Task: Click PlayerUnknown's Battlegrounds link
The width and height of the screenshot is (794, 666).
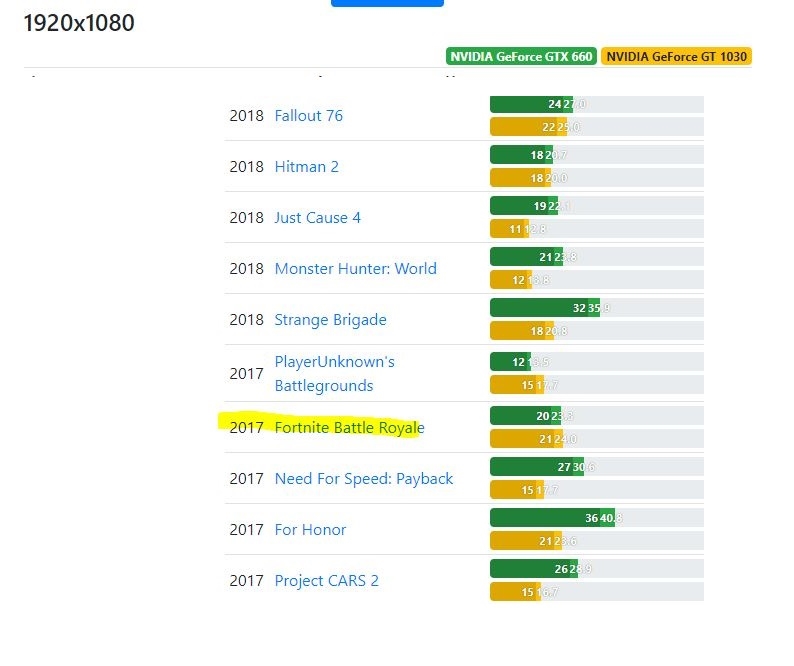Action: pos(334,374)
